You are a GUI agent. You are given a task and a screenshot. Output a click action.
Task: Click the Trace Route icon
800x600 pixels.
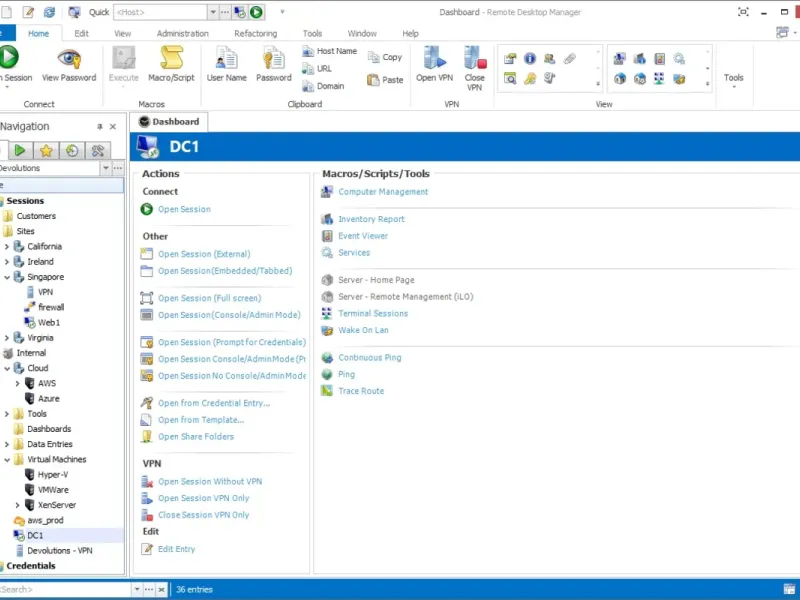[x=327, y=391]
